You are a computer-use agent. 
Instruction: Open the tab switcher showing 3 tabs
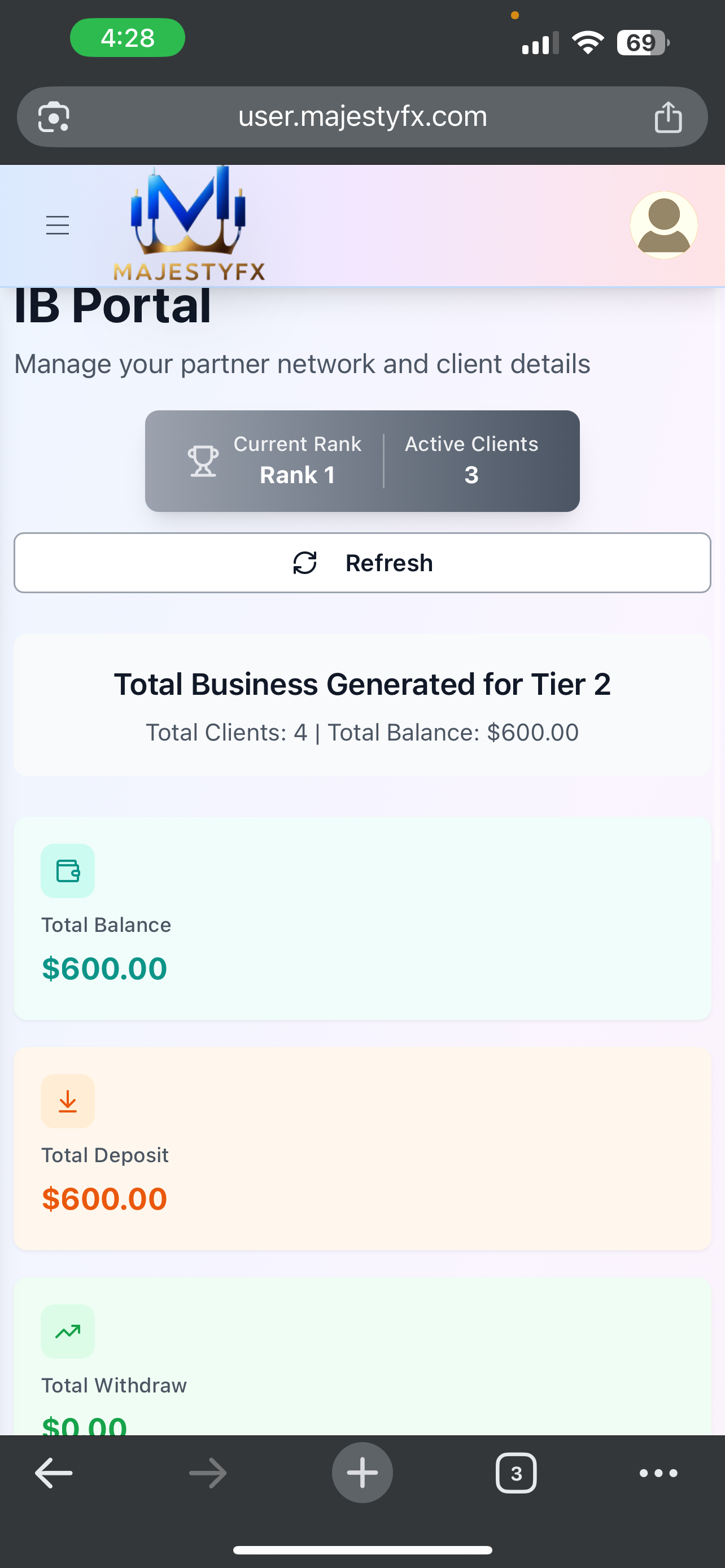pyautogui.click(x=516, y=1473)
